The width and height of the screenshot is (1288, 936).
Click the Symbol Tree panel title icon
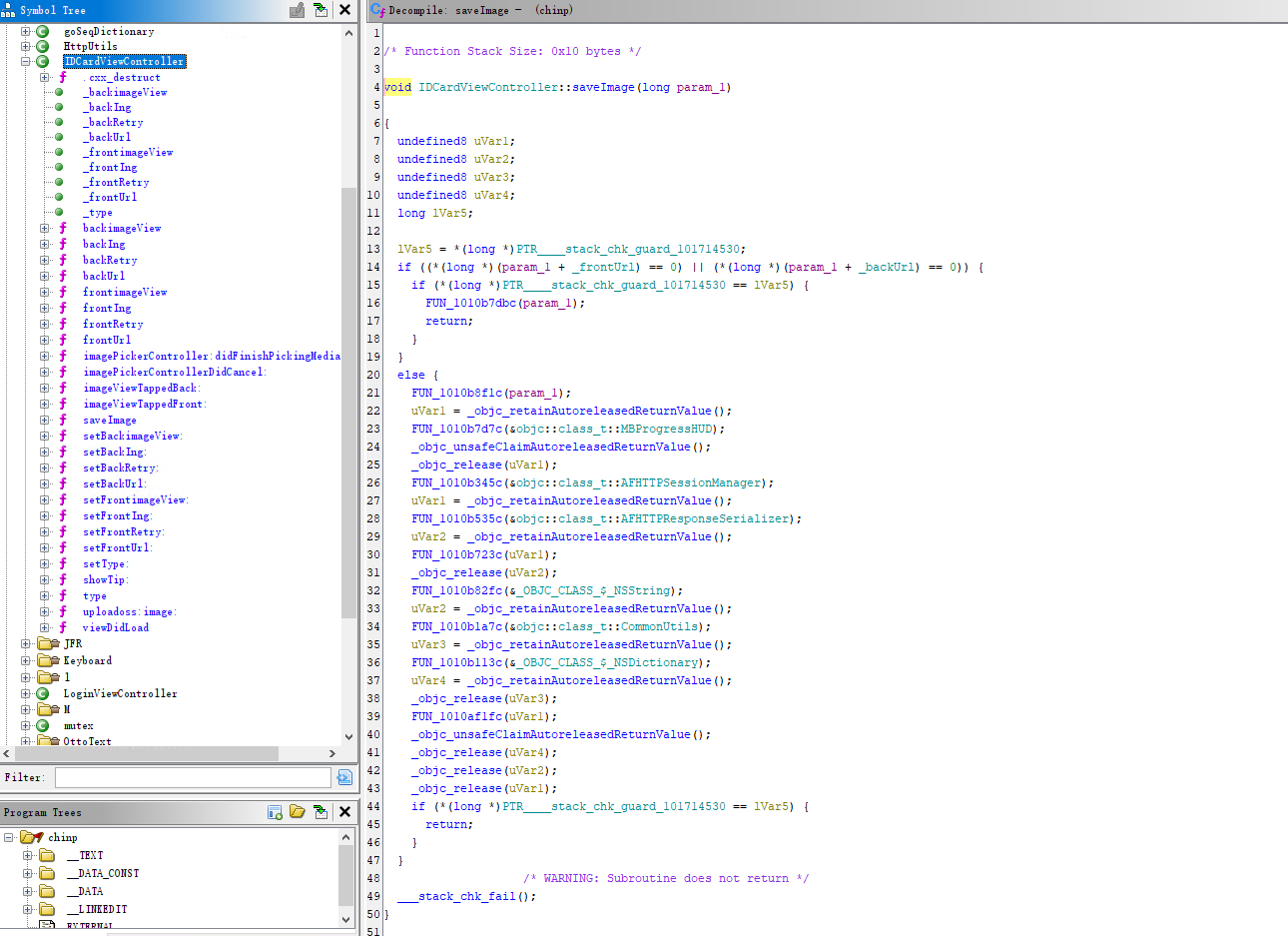coord(9,10)
